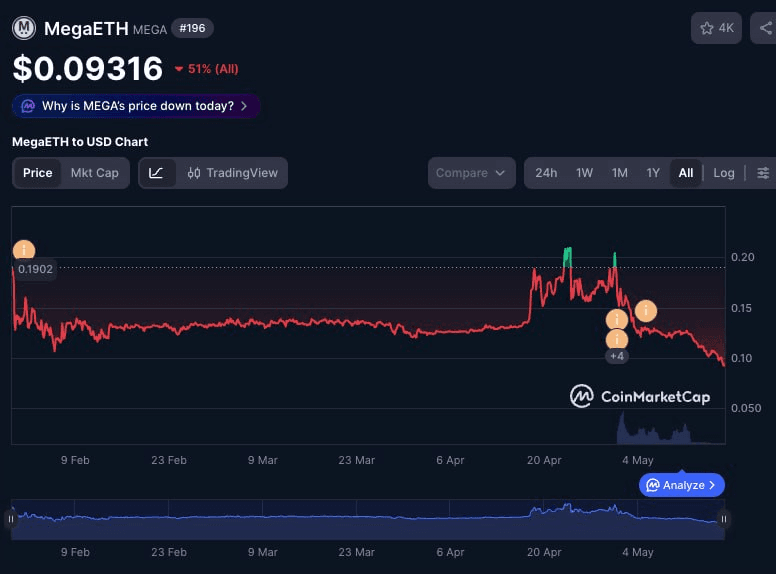Open the share button
The width and height of the screenshot is (776, 574).
(764, 28)
